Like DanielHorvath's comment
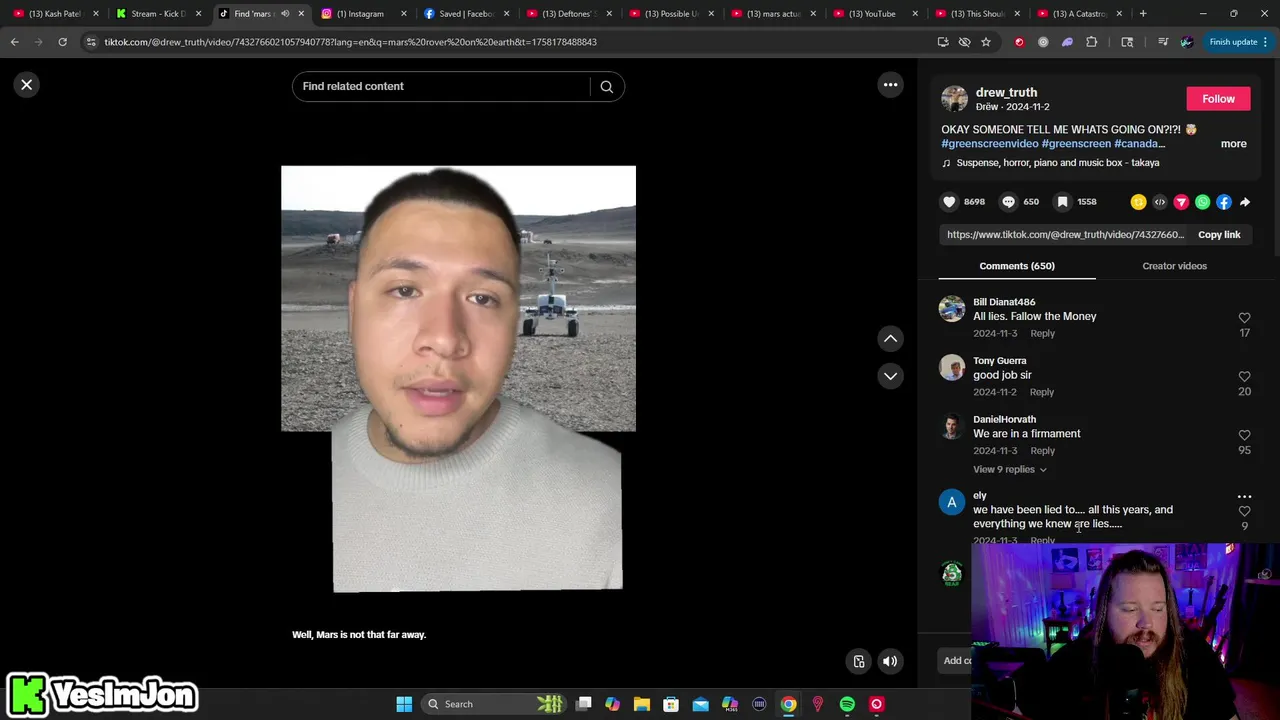 coord(1244,436)
